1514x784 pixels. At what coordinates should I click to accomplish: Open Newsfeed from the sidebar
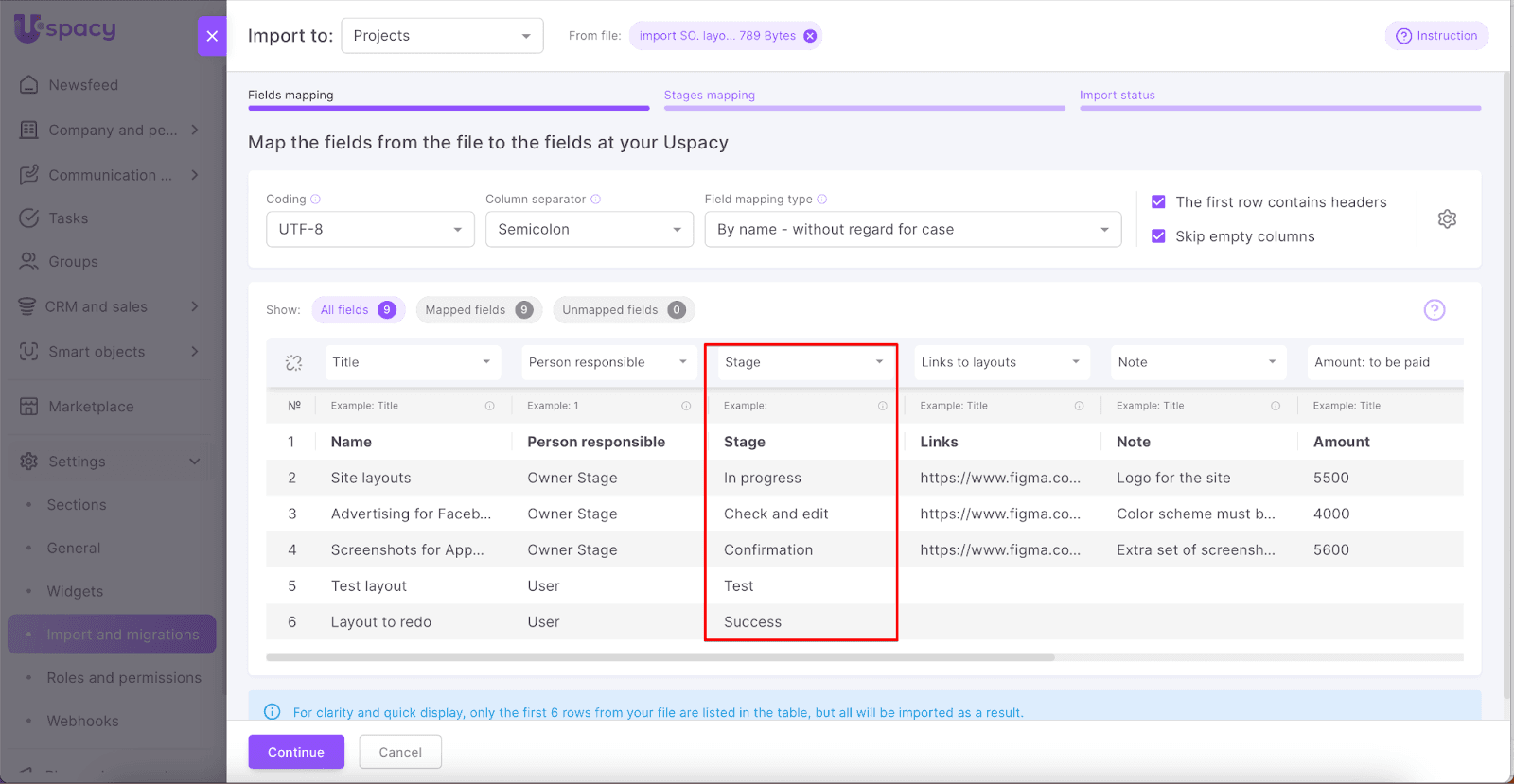[83, 85]
